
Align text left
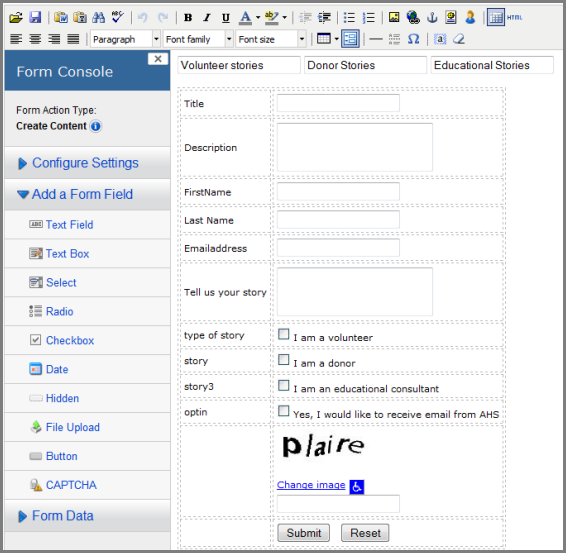coord(16,39)
